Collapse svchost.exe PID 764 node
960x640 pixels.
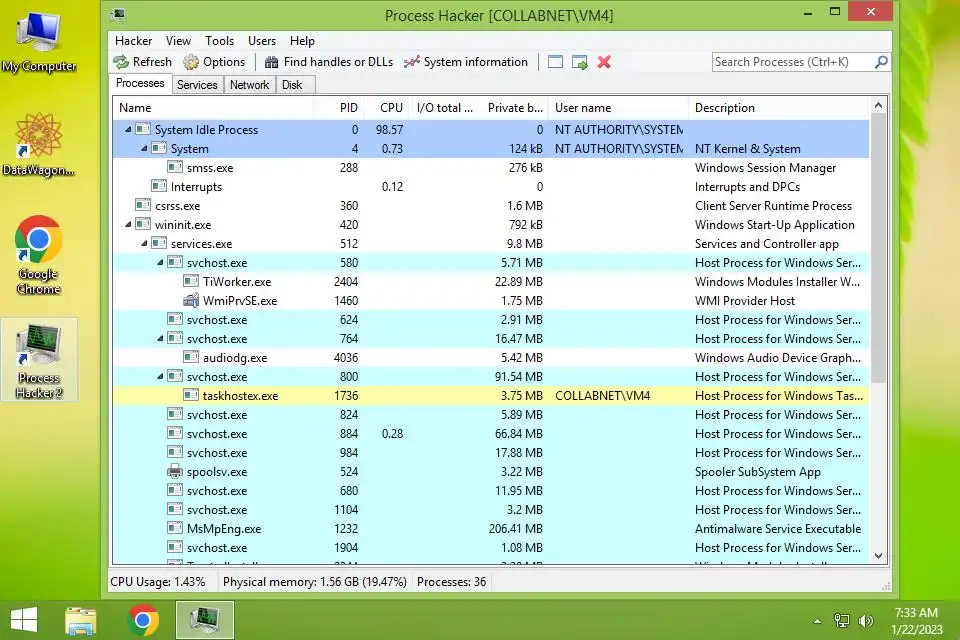pos(160,338)
